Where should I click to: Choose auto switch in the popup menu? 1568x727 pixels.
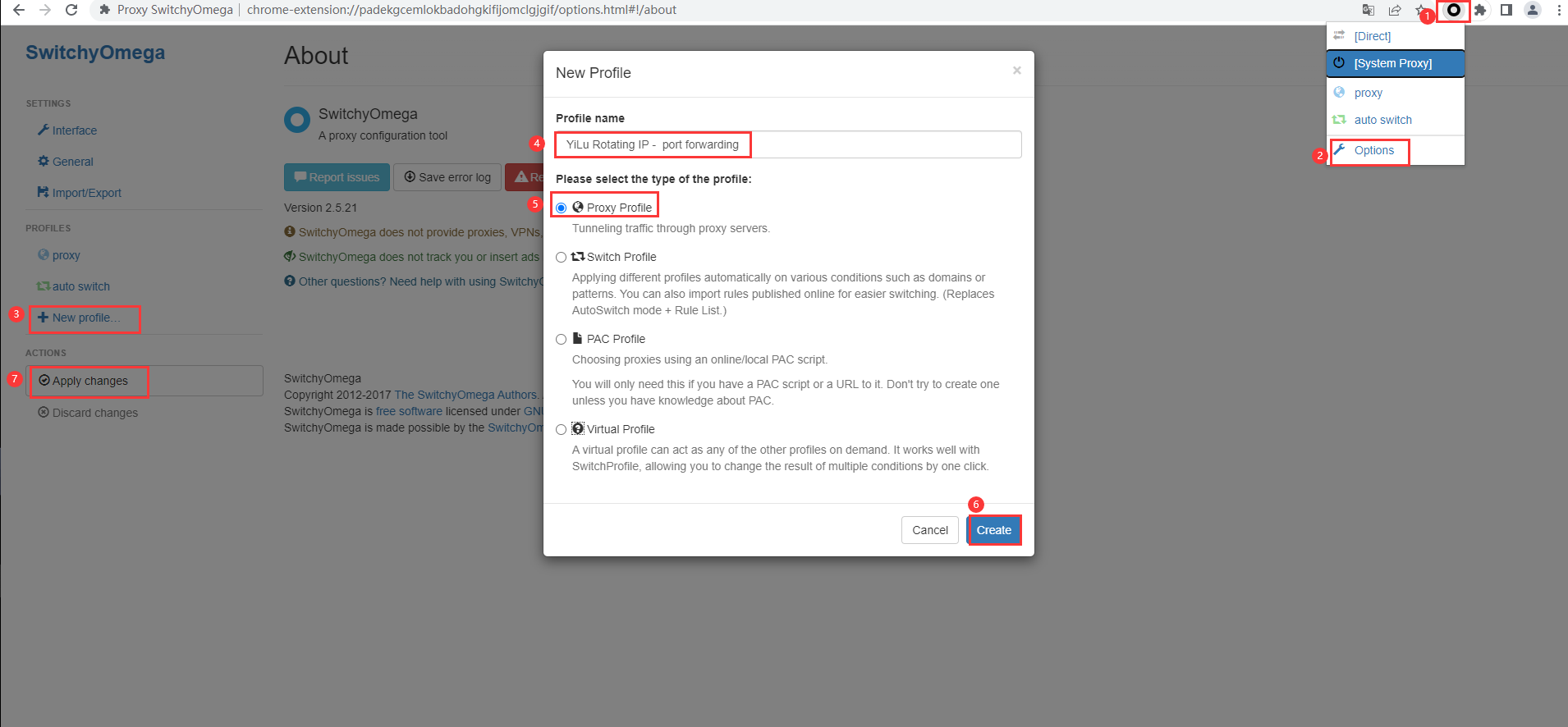[1396, 120]
